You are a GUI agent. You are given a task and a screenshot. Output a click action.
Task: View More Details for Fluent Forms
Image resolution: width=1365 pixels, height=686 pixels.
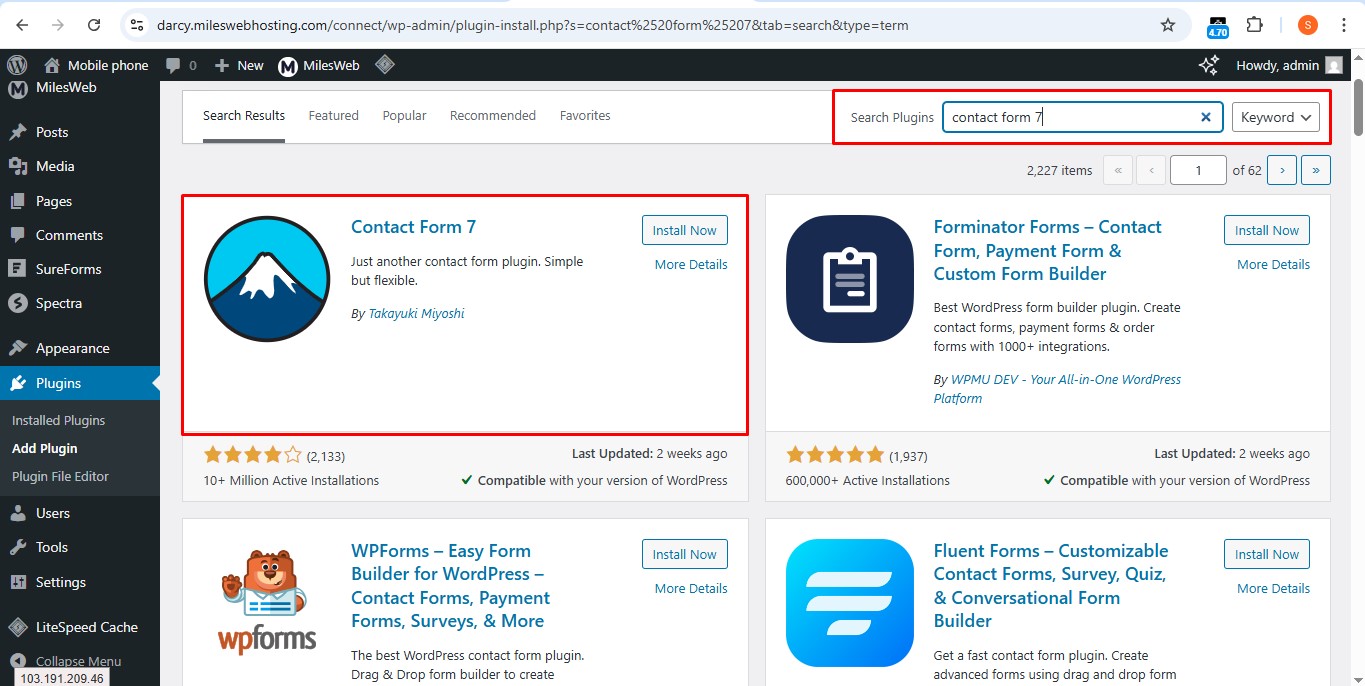1273,588
